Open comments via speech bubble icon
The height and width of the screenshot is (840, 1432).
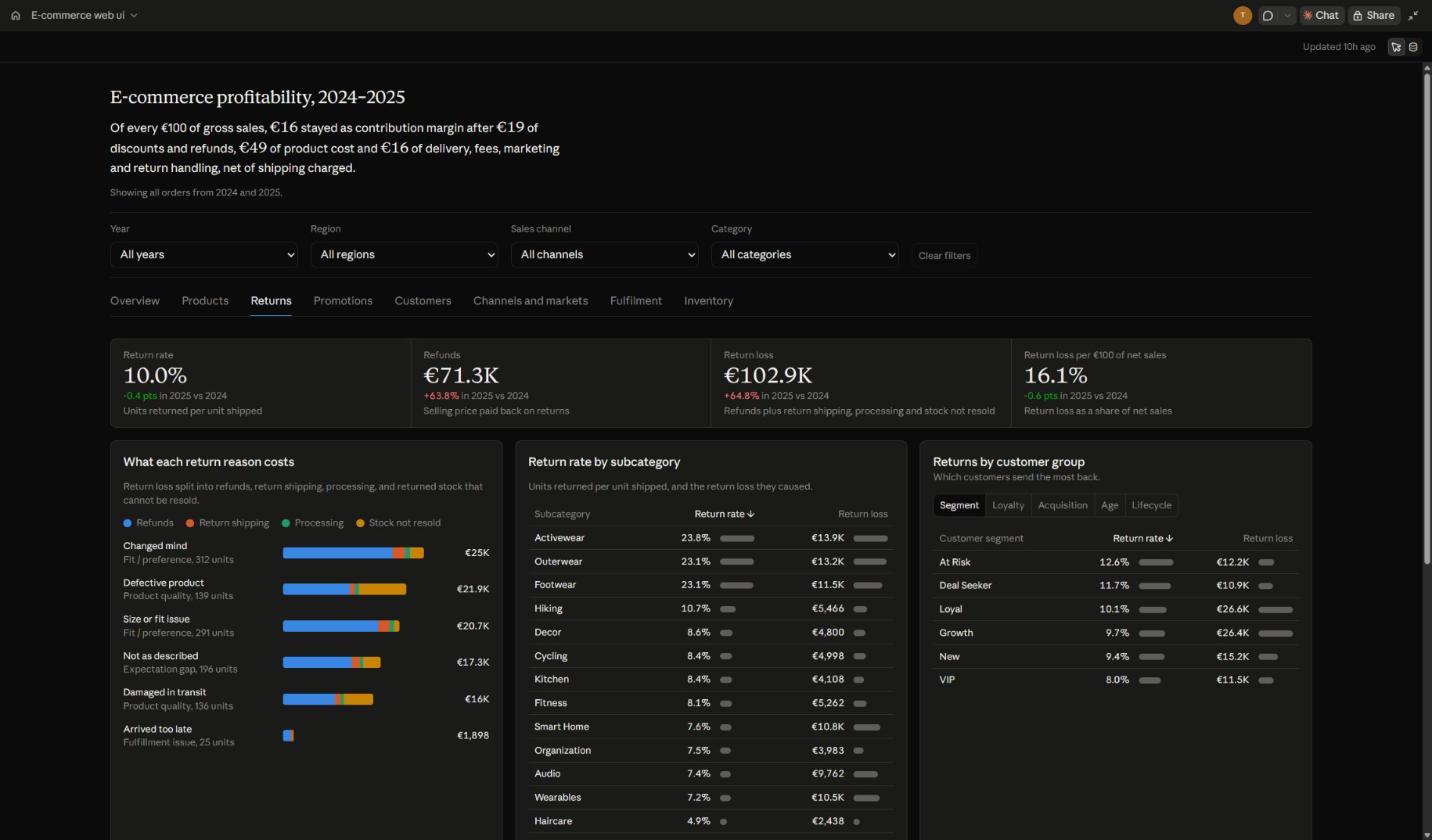tap(1268, 15)
